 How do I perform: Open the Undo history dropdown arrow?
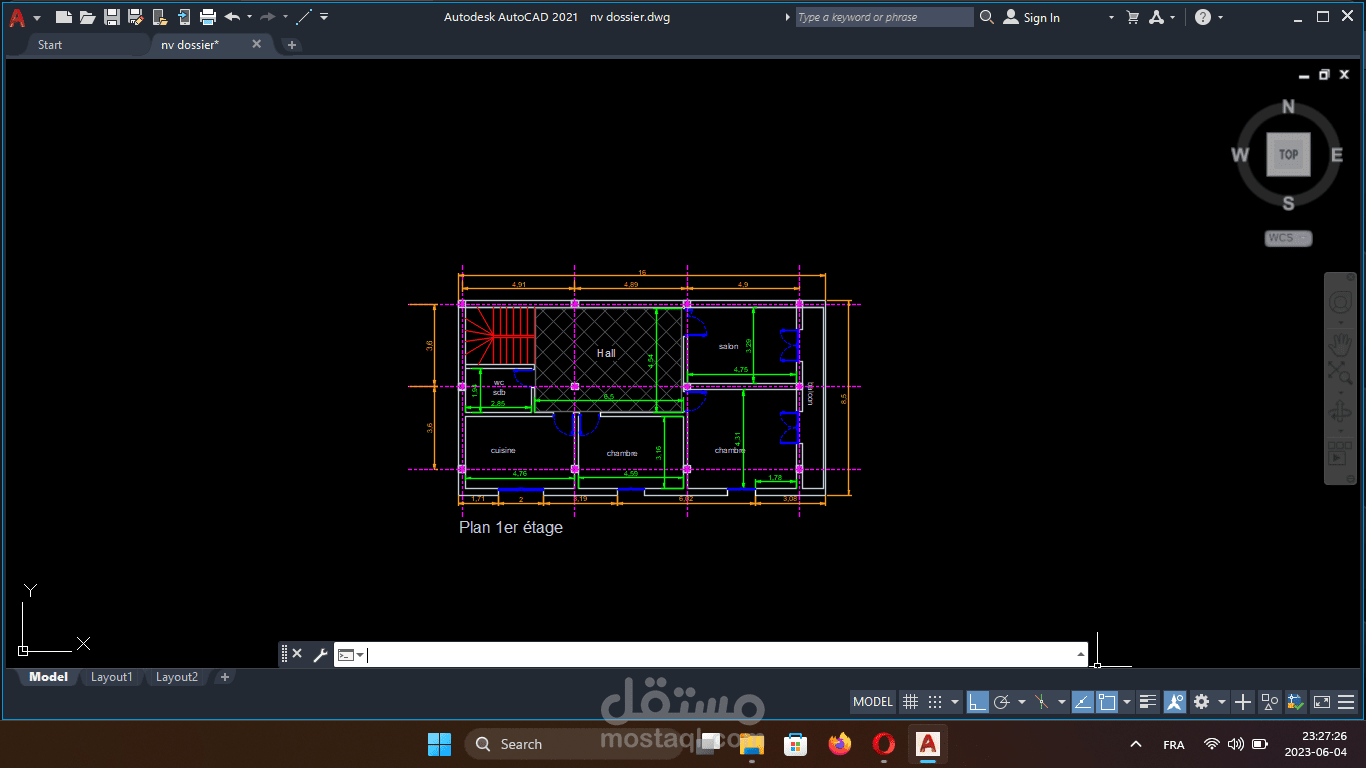tap(249, 17)
